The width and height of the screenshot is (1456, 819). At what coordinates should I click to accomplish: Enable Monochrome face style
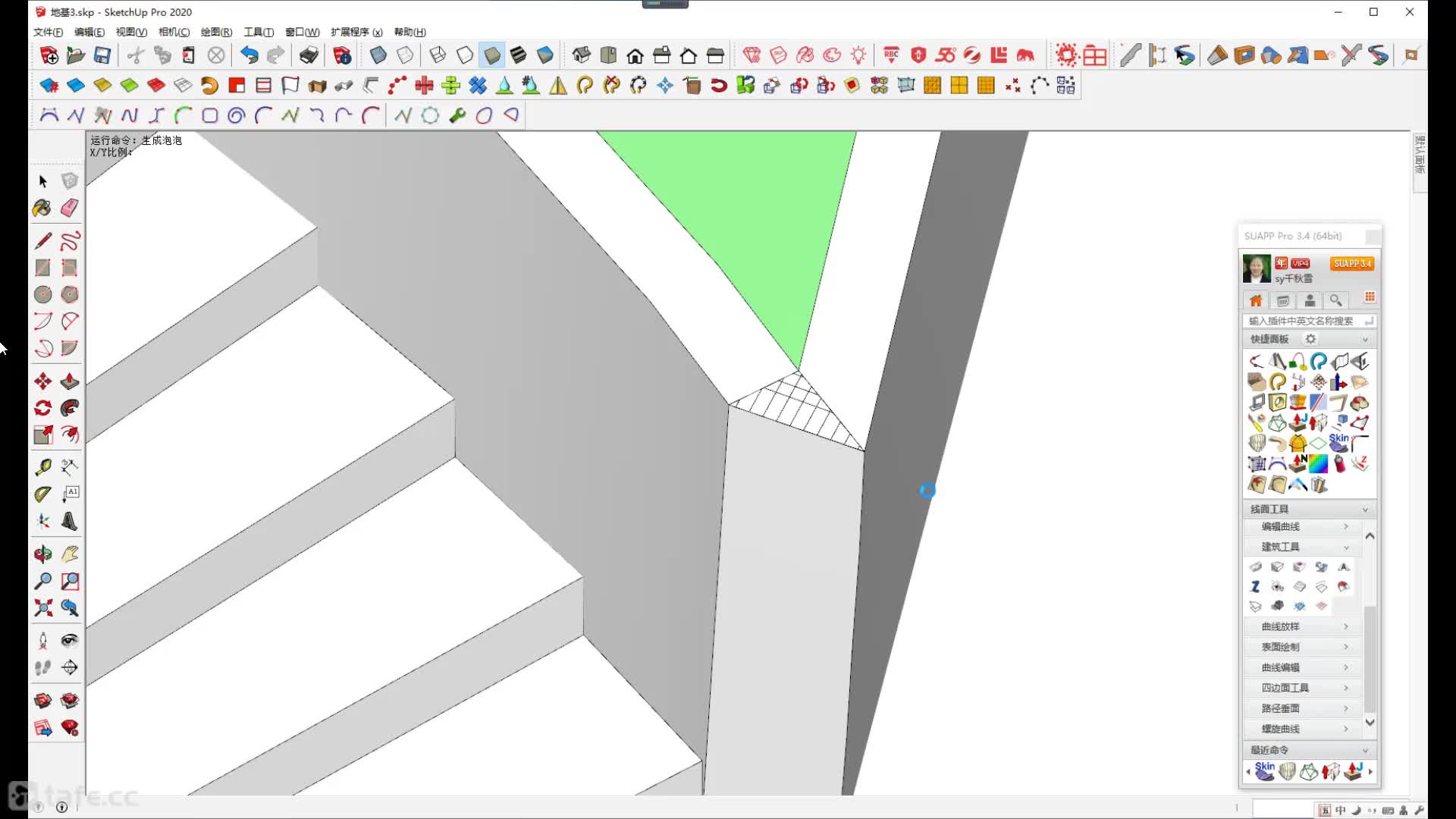(545, 55)
